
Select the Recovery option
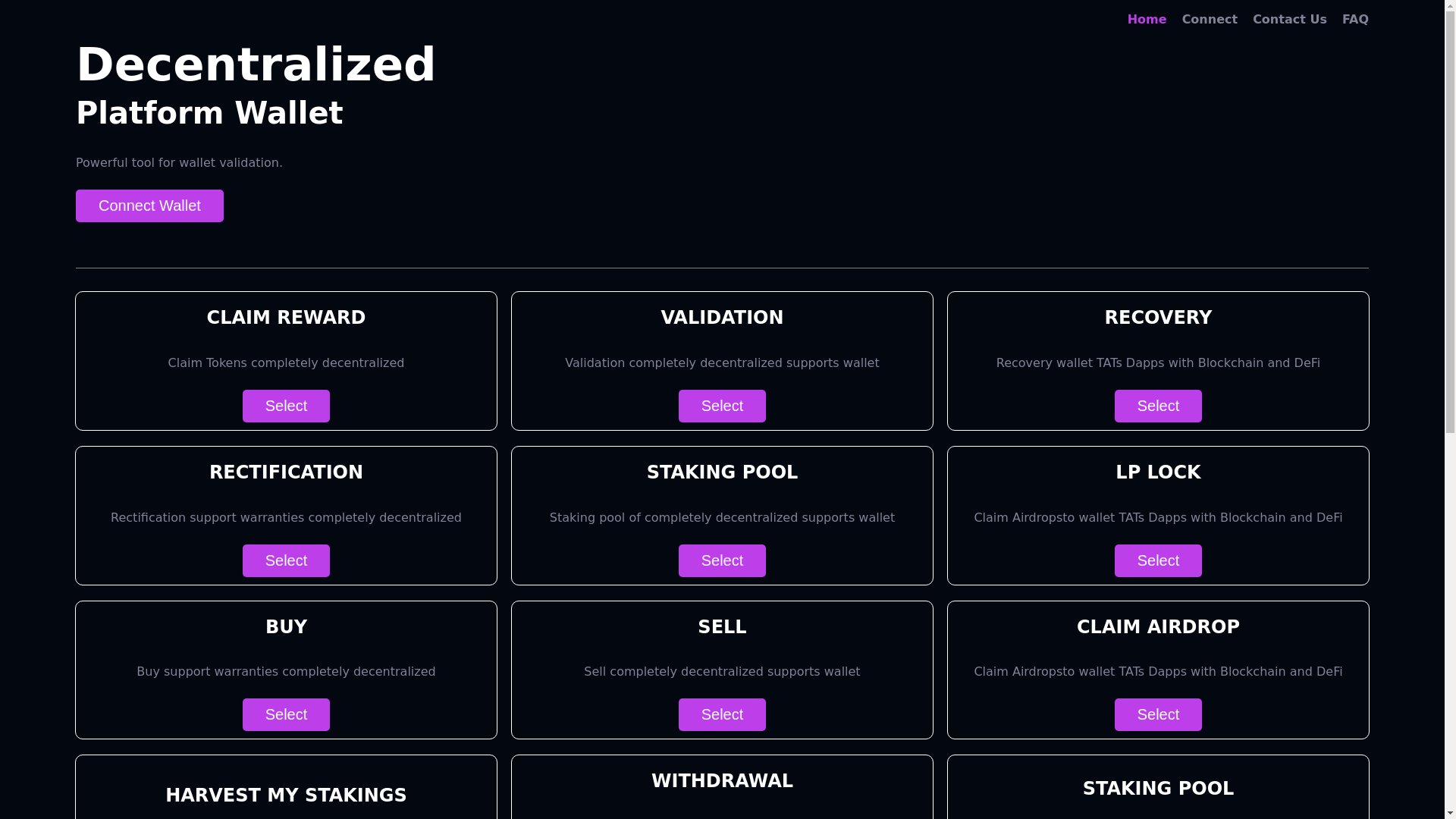1158,406
